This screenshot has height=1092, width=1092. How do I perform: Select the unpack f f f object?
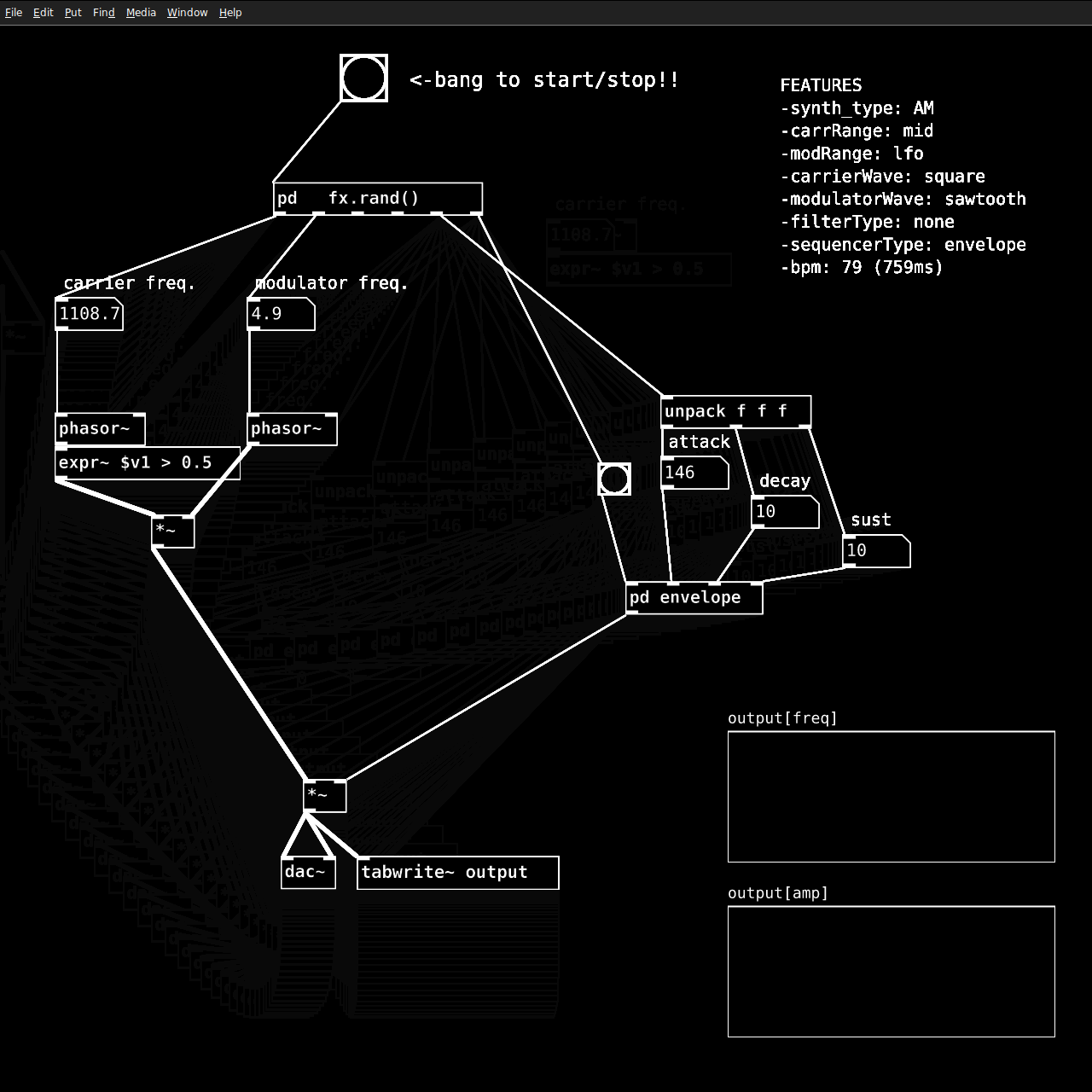[x=736, y=412]
